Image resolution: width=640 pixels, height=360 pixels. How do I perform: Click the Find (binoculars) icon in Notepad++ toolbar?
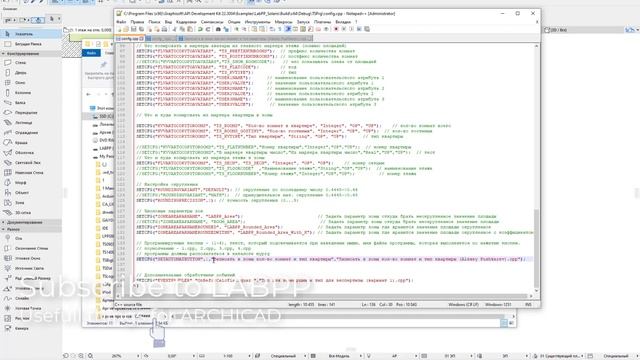[218, 29]
